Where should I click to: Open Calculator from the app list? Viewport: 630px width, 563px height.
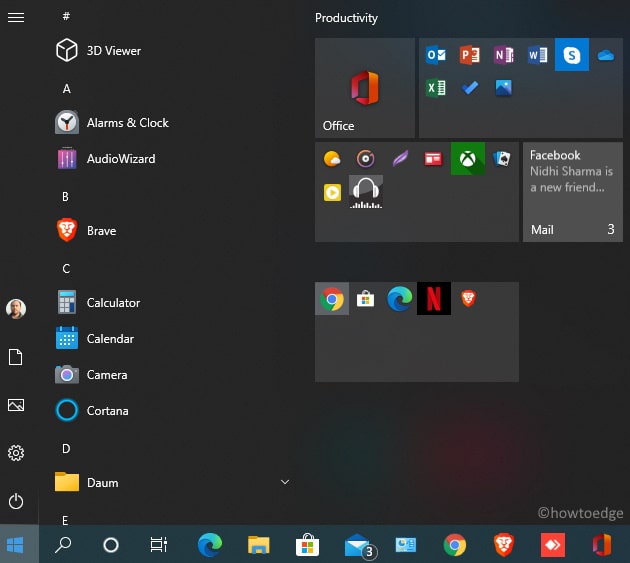tap(113, 303)
